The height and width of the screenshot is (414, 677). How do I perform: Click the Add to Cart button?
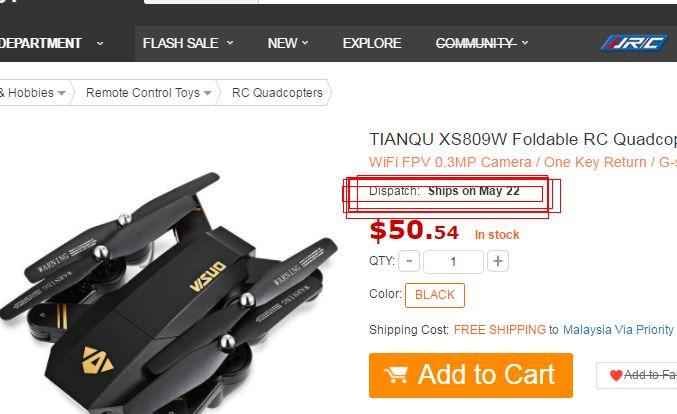471,375
